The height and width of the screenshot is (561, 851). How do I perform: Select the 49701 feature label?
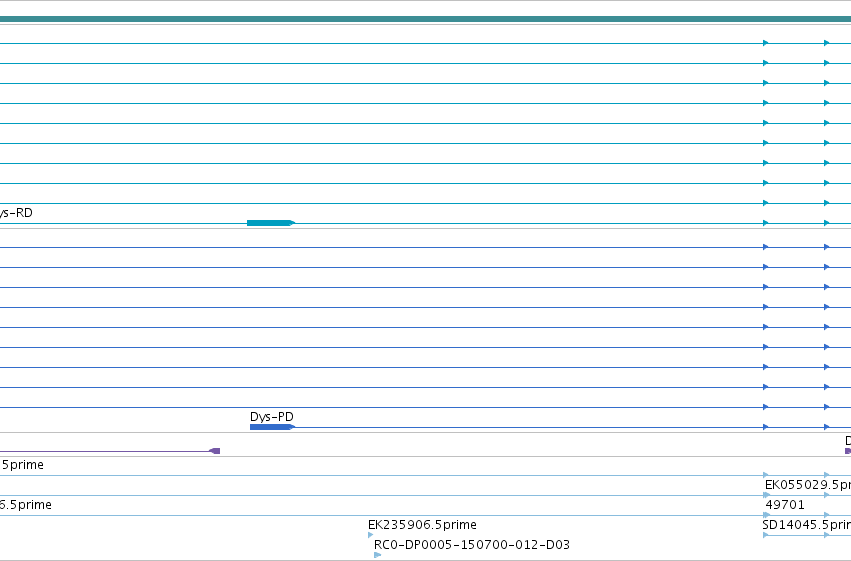point(785,505)
